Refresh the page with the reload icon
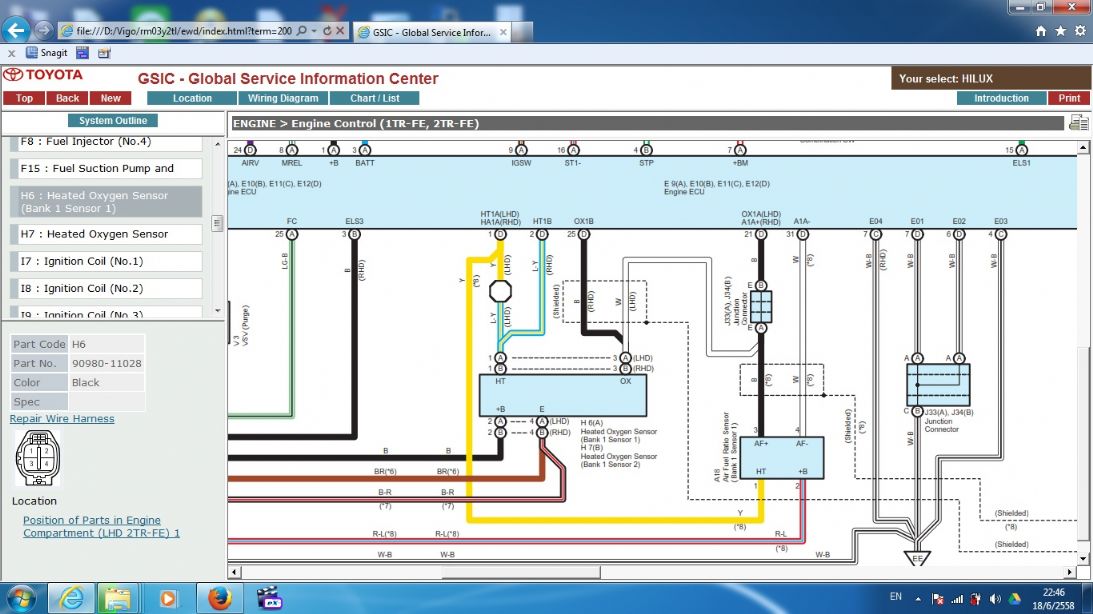 click(327, 32)
